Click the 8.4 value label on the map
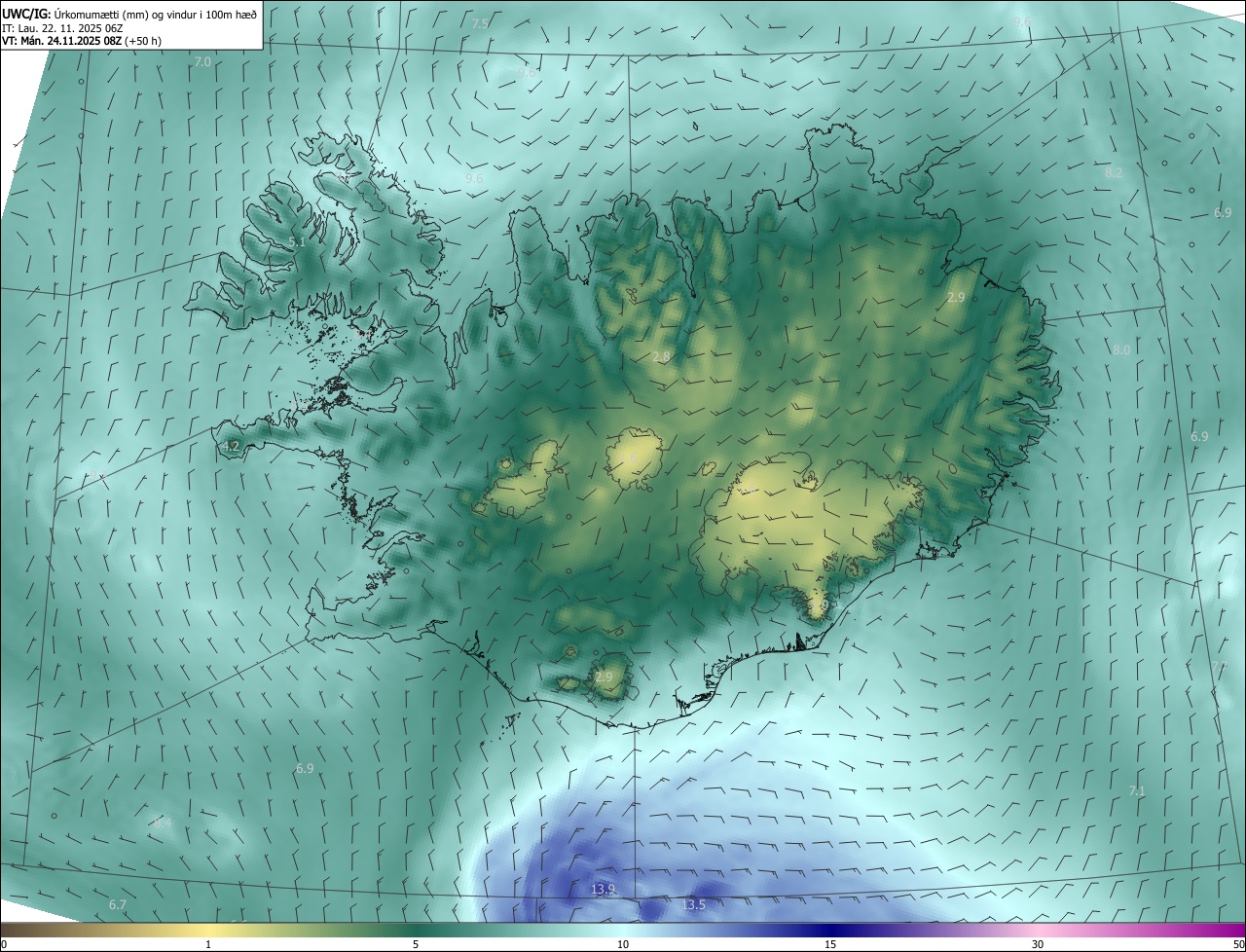The height and width of the screenshot is (952, 1246). coord(163,823)
